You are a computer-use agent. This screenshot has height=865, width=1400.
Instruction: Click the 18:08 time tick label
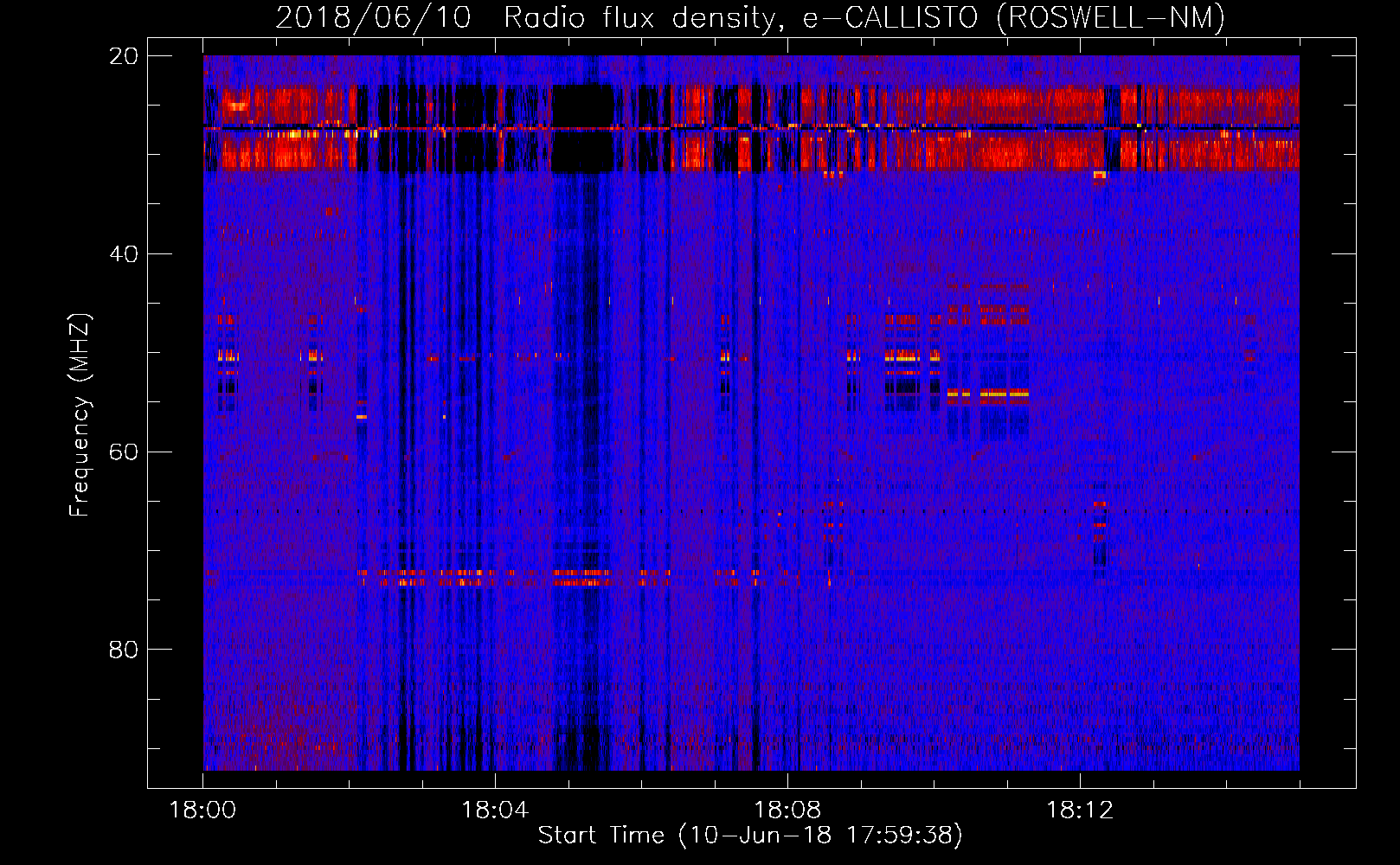(787, 810)
